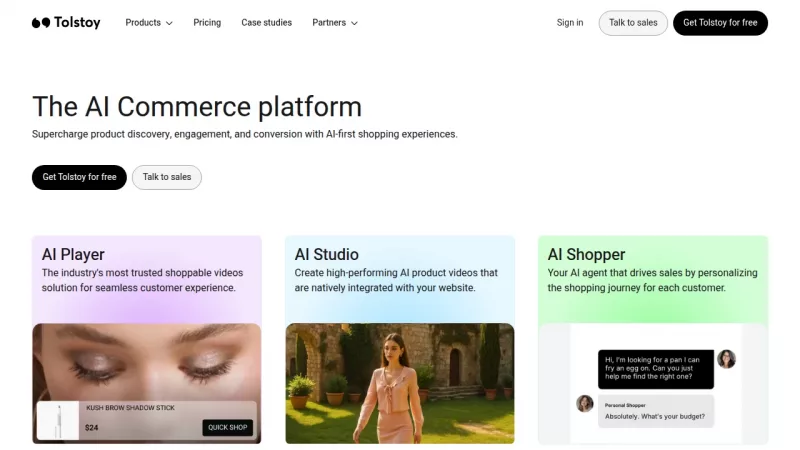Click the header Get Tolstoy for free button
Viewport: 800px width, 450px height.
[x=720, y=23]
